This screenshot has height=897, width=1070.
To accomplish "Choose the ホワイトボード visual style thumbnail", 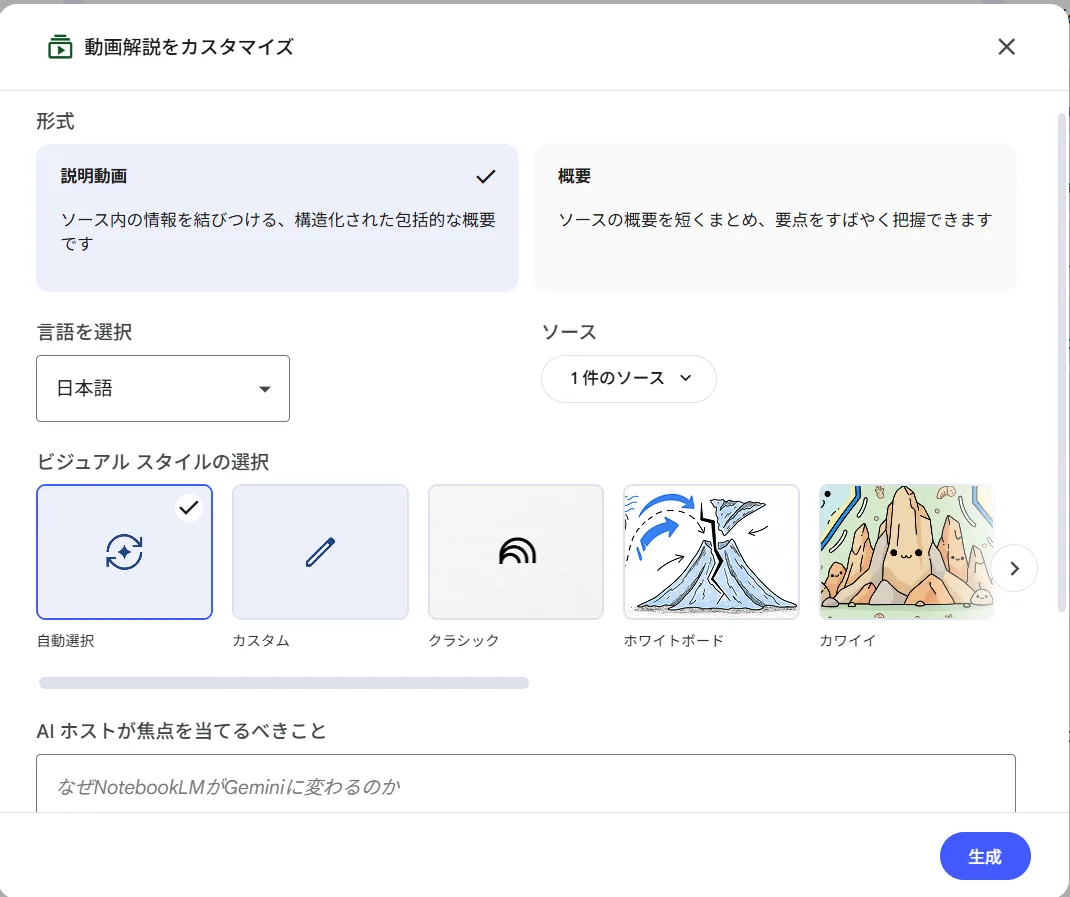I will click(711, 552).
